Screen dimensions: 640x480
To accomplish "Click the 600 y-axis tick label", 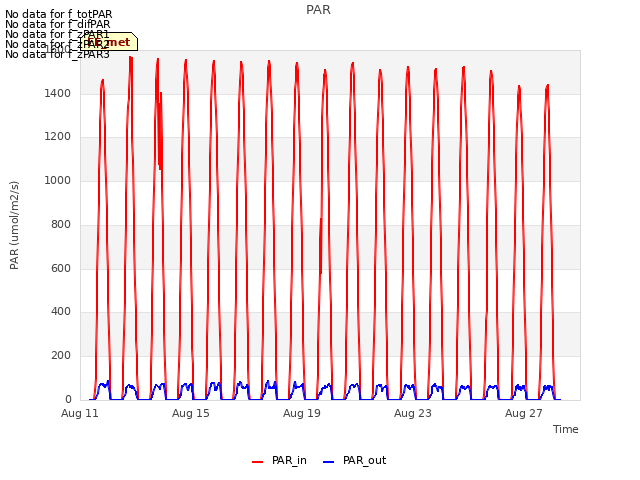I will [x=61, y=268].
